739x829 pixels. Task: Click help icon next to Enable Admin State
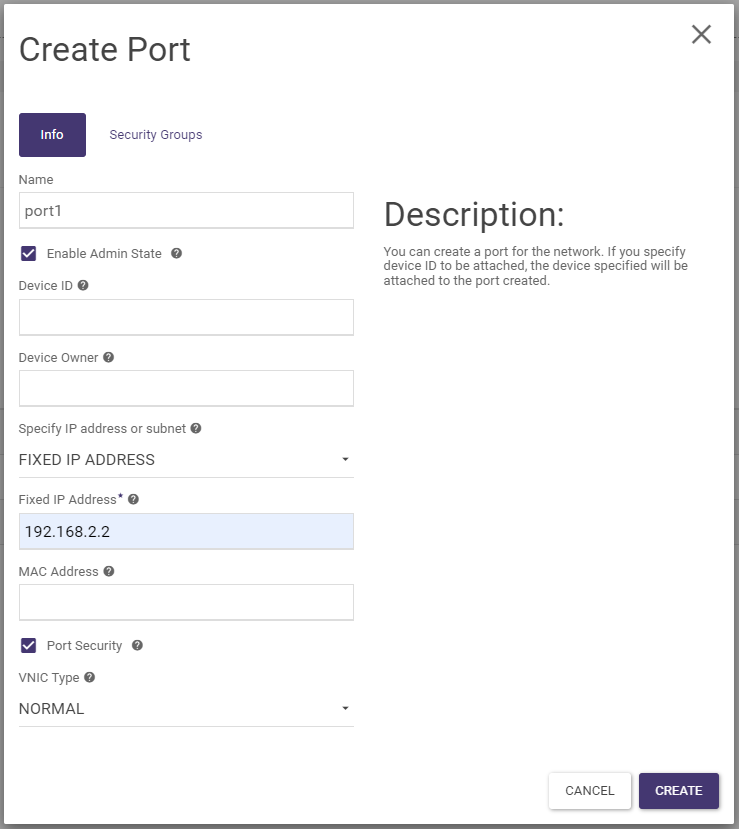coord(176,254)
